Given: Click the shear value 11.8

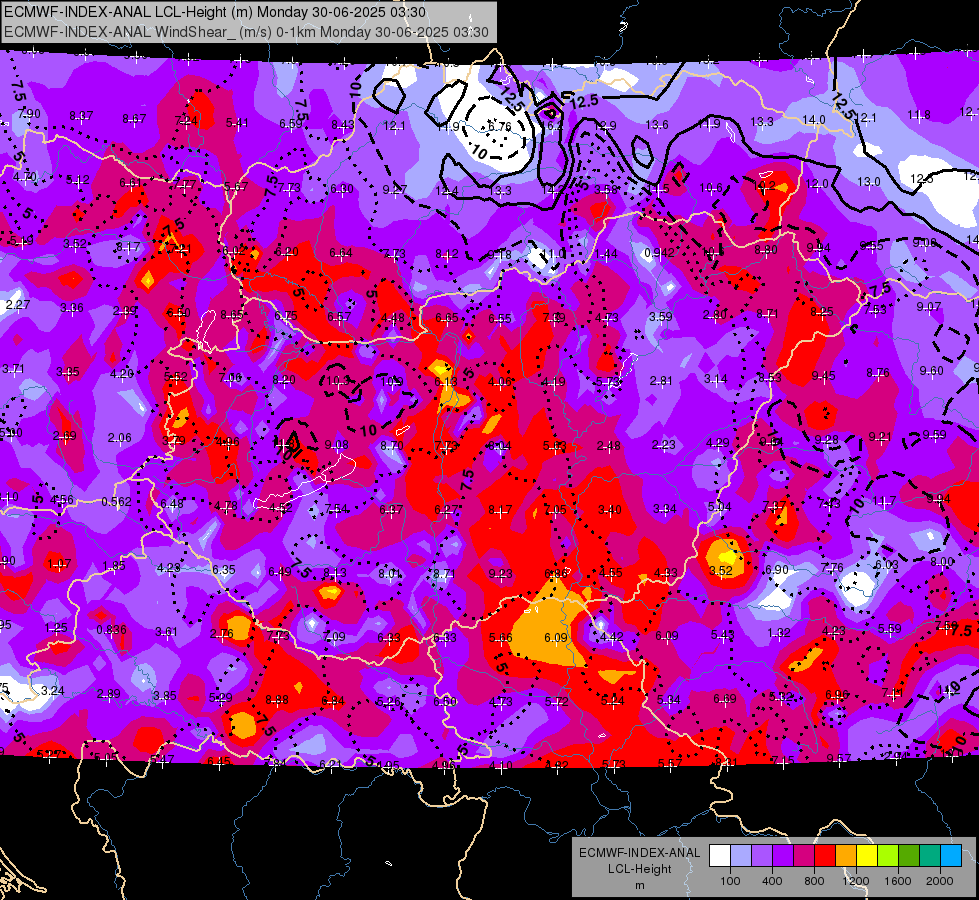Looking at the screenshot, I should (918, 114).
